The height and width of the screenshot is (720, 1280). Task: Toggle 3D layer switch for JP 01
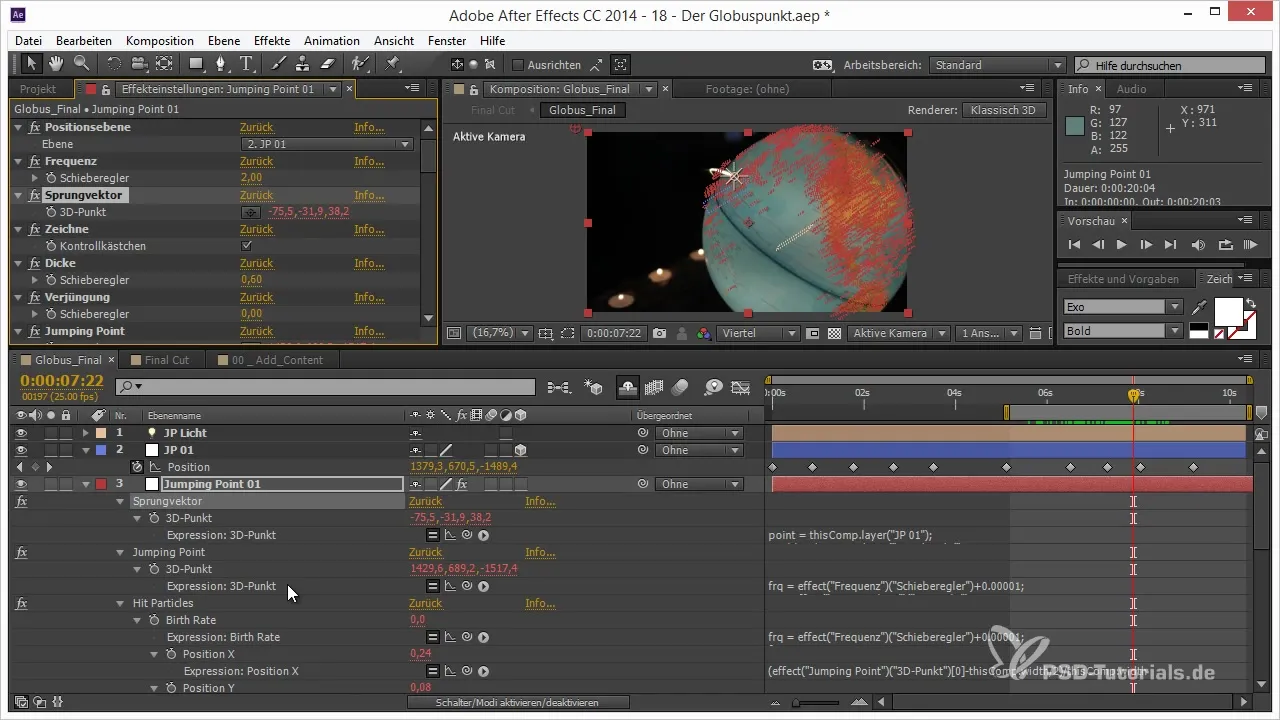(x=521, y=450)
